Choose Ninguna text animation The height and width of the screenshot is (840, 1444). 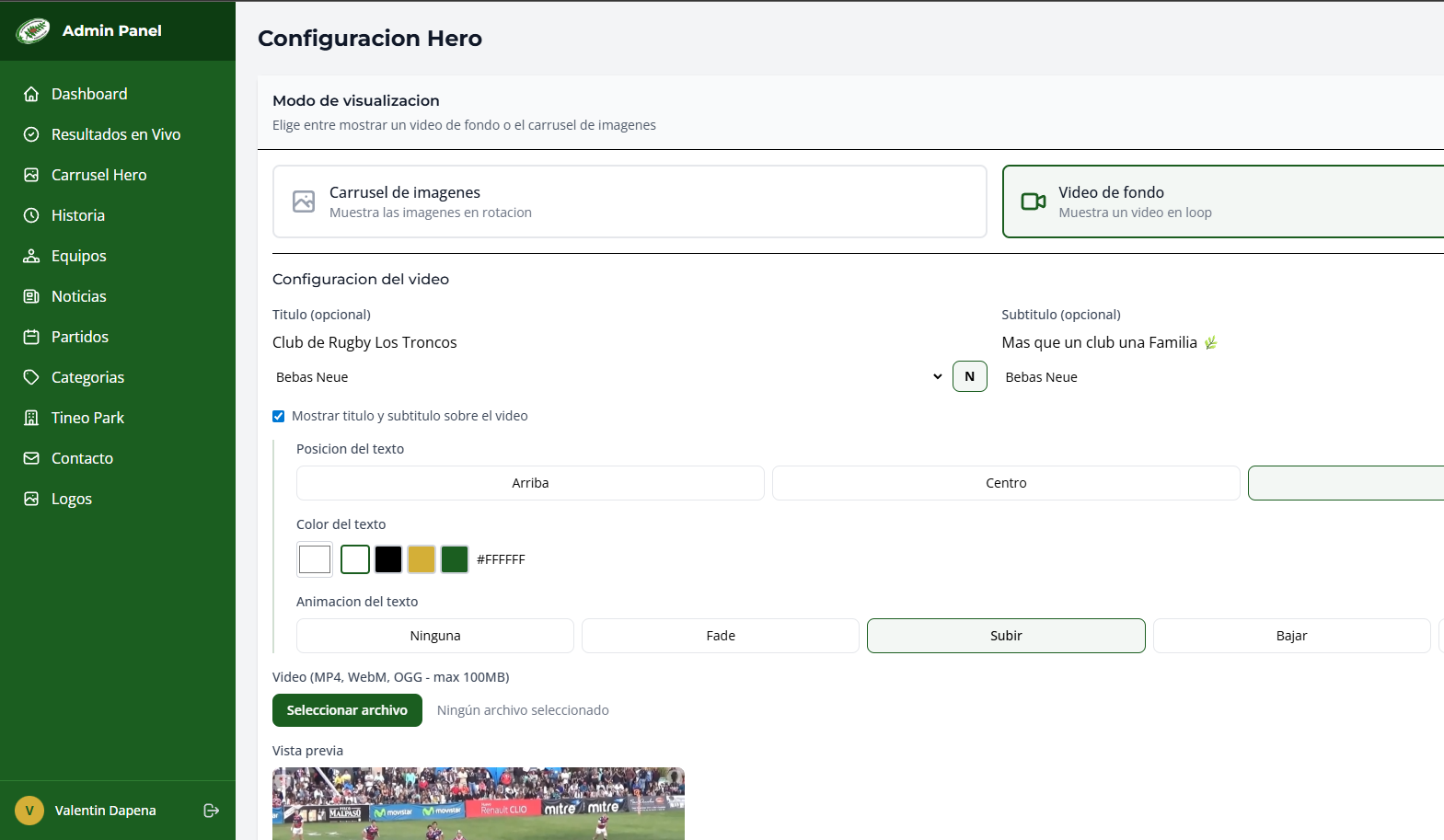pyautogui.click(x=435, y=636)
